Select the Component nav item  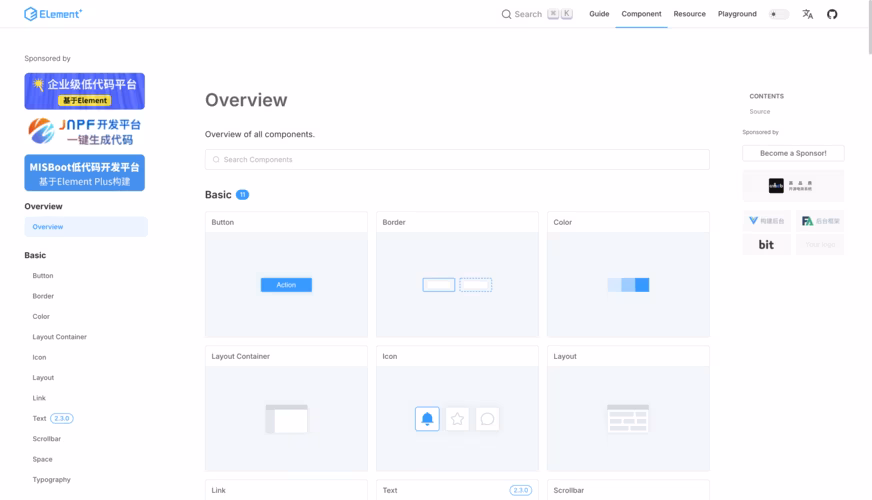641,14
